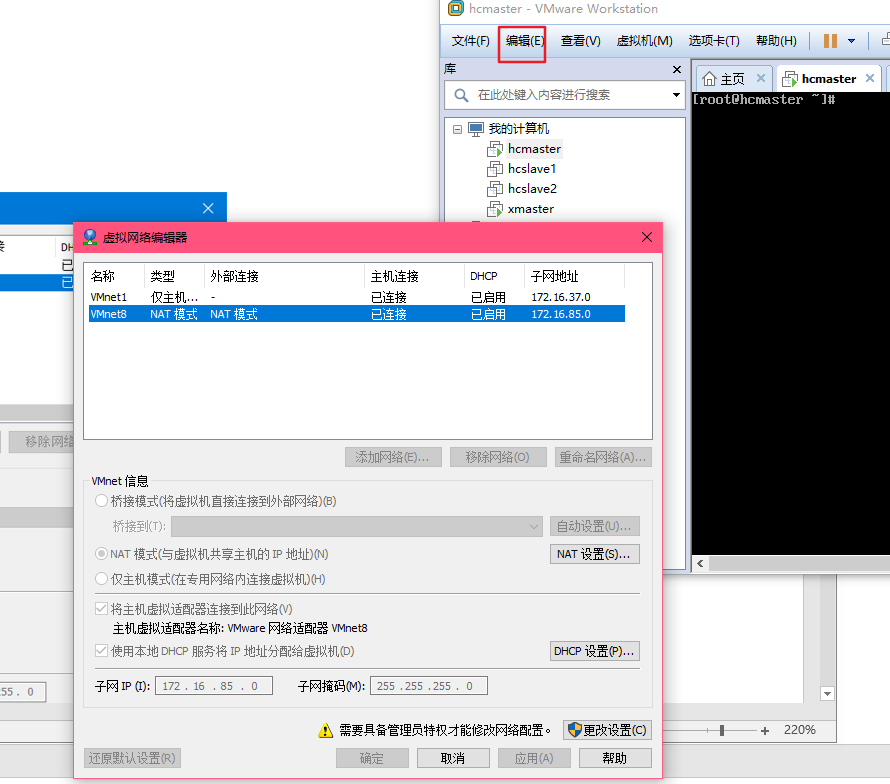Viewport: 890px width, 784px height.
Task: Click the home icon on 主页 tab
Action: (709, 78)
